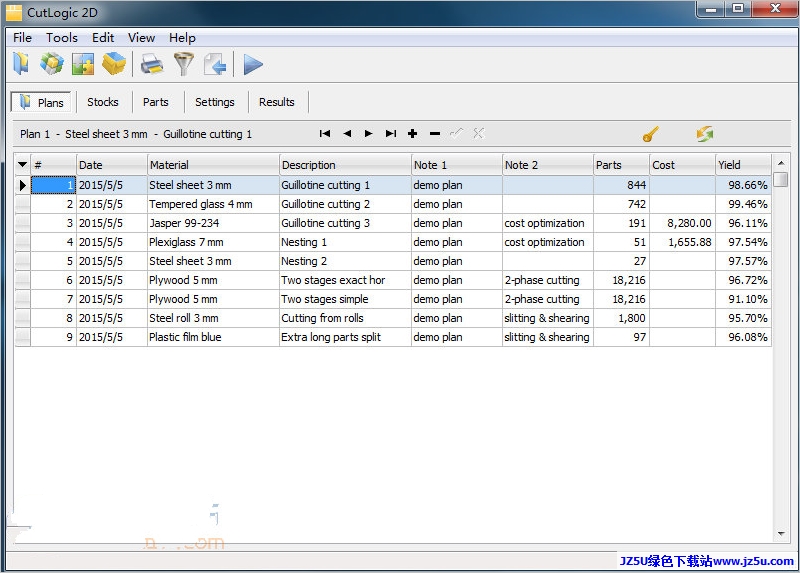This screenshot has width=800, height=573.
Task: Open the File menu
Action: [x=22, y=38]
